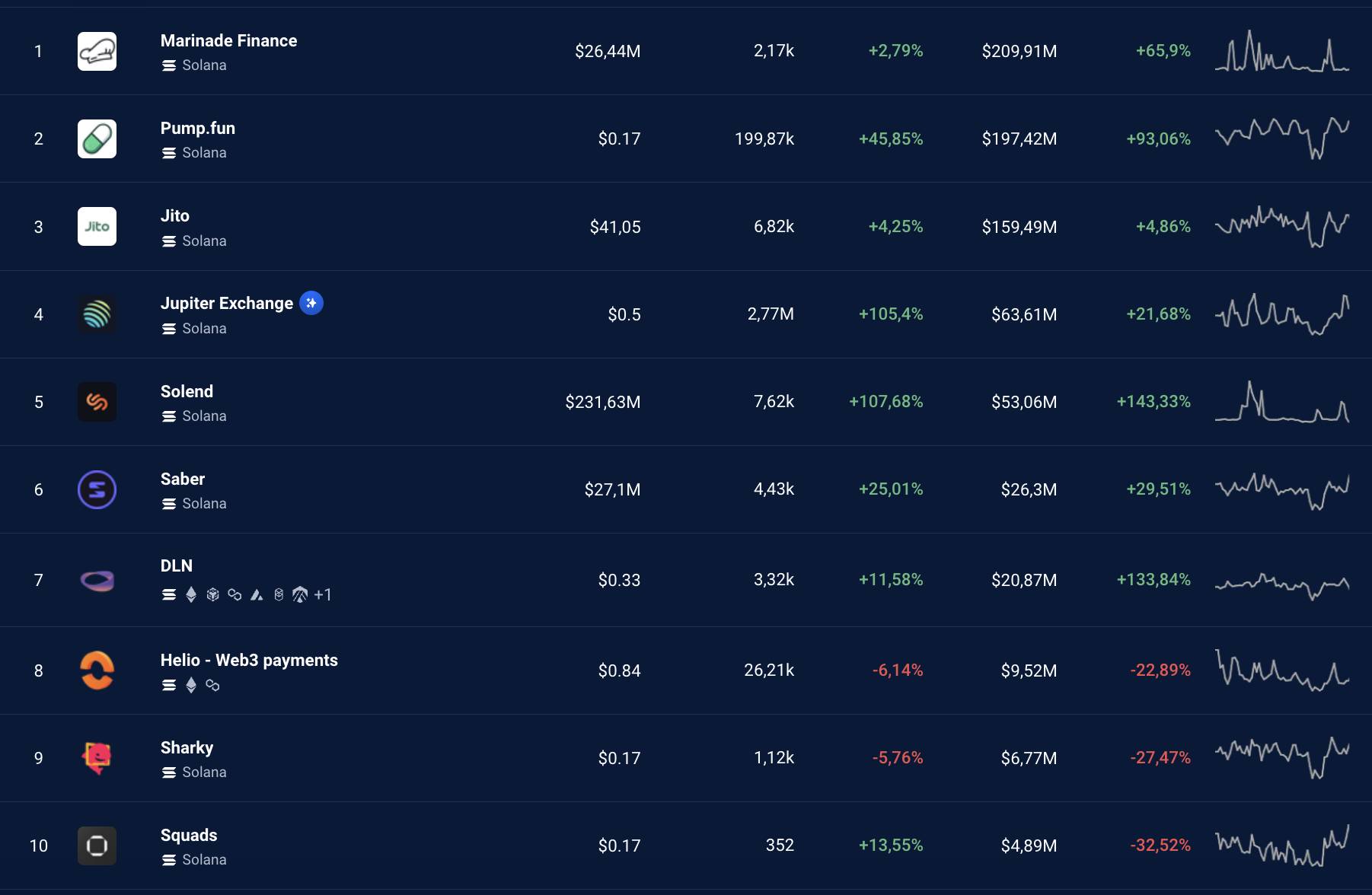This screenshot has width=1372, height=895.
Task: Select the $26,3M volume for Saber
Action: point(1029,489)
